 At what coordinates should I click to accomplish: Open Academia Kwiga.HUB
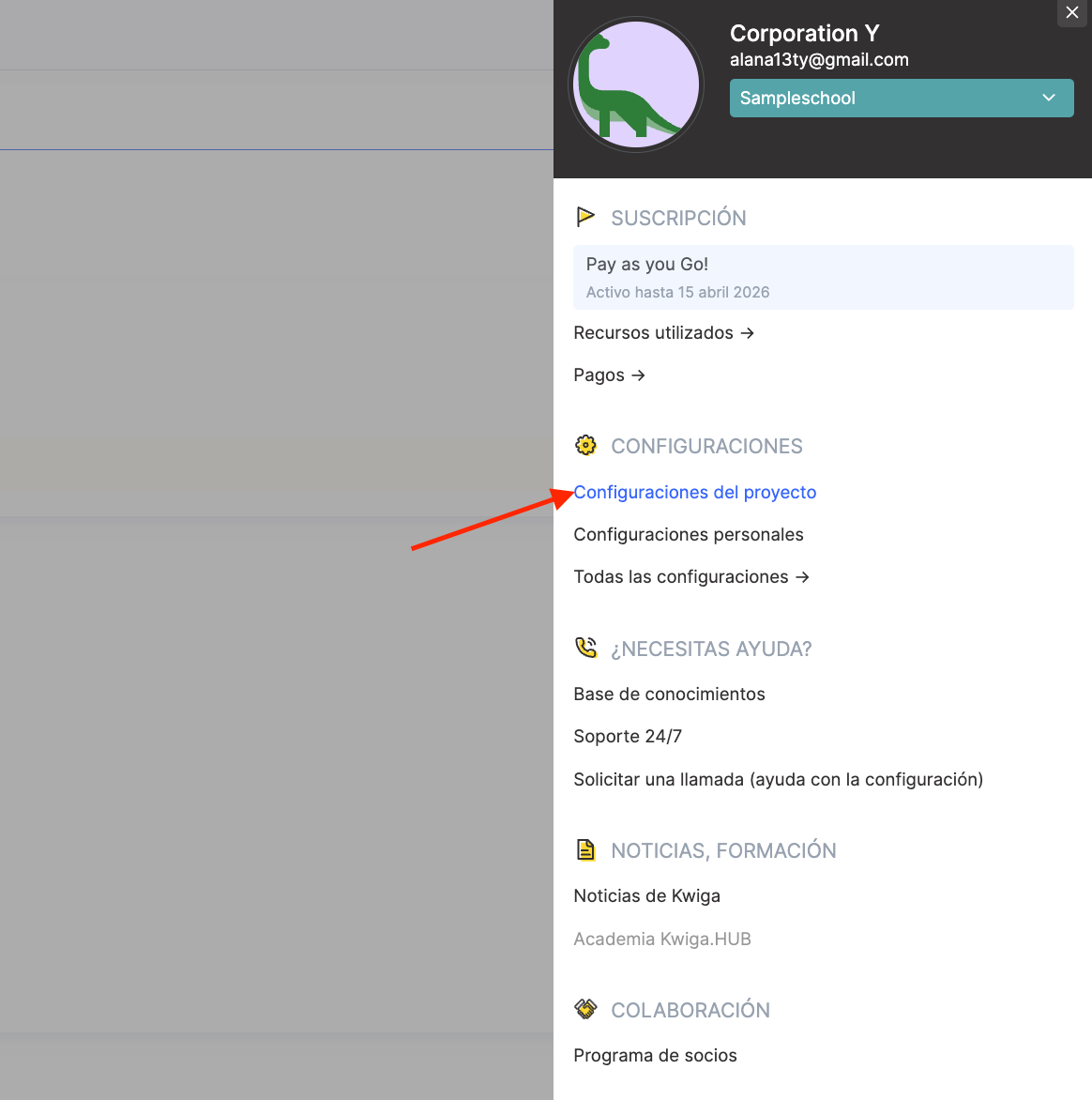coord(662,939)
